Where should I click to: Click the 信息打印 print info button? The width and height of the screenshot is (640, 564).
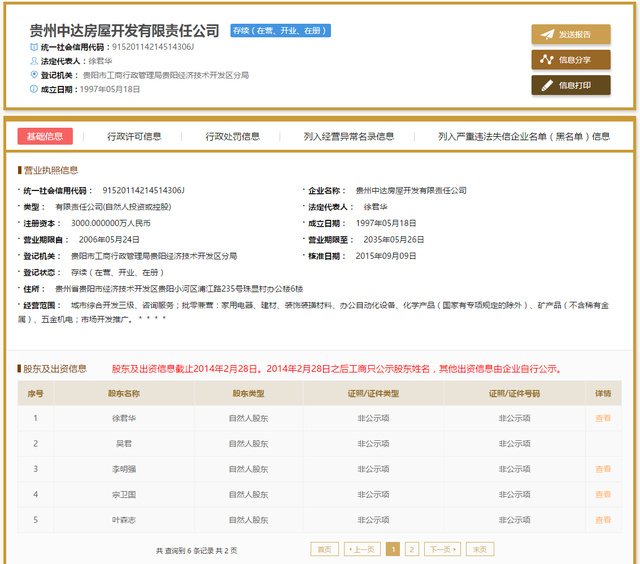(x=571, y=85)
